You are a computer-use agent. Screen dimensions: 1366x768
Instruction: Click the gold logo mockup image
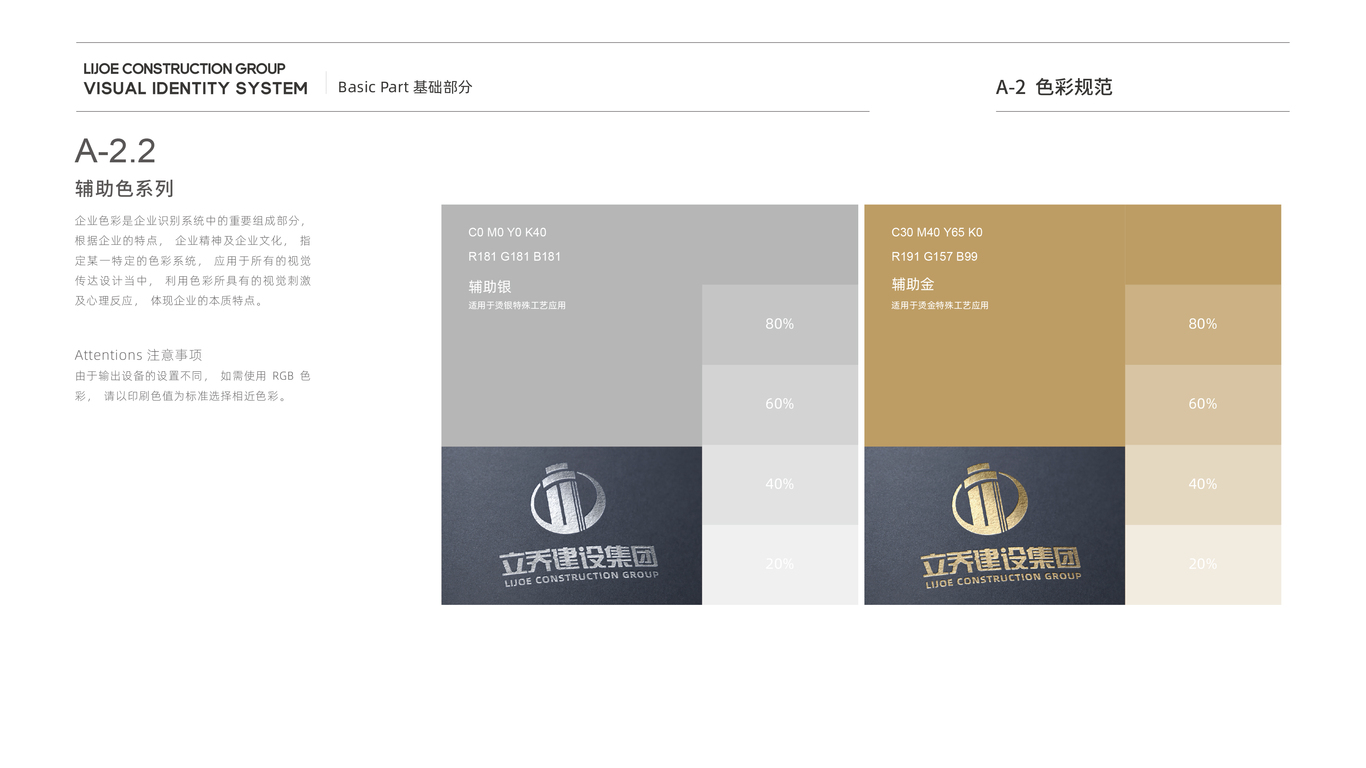coord(995,526)
